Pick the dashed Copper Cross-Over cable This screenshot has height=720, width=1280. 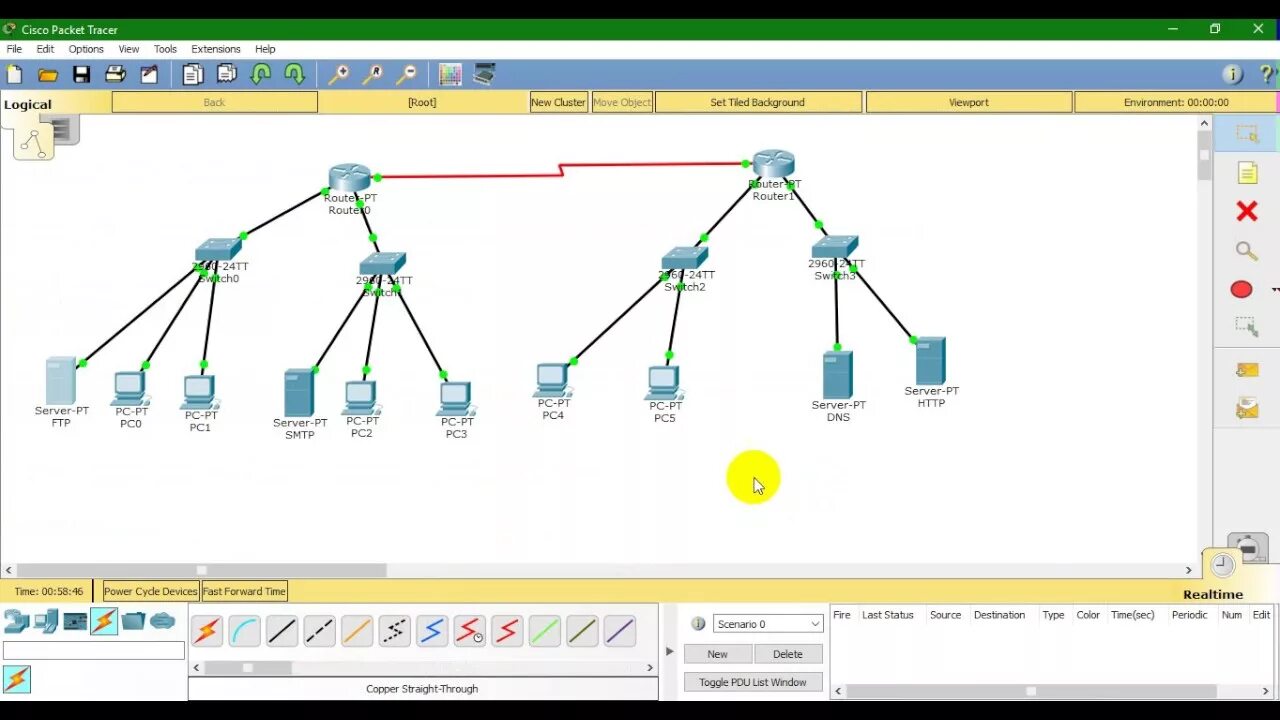pos(319,631)
